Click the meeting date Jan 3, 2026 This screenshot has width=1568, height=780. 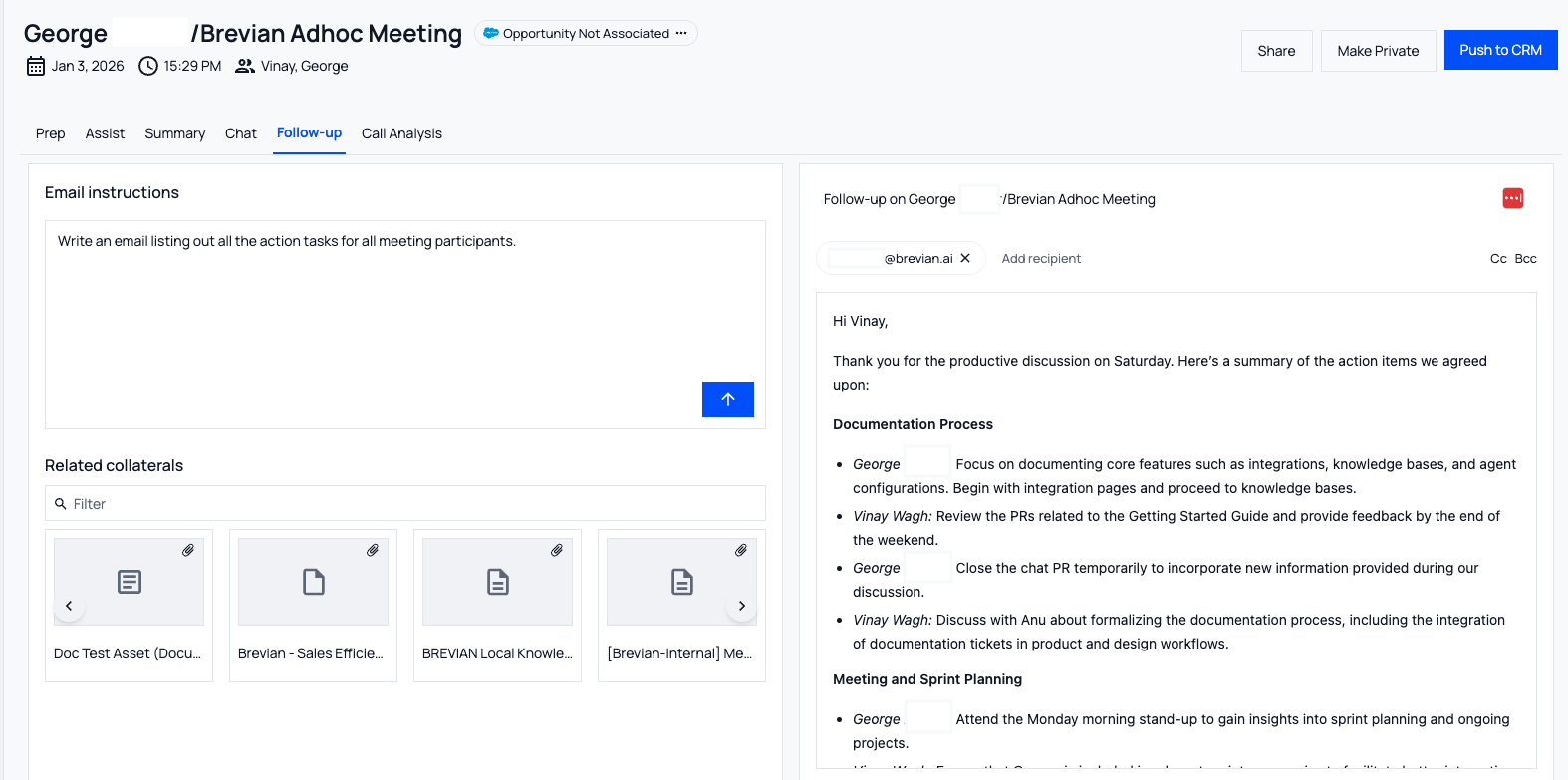point(88,66)
